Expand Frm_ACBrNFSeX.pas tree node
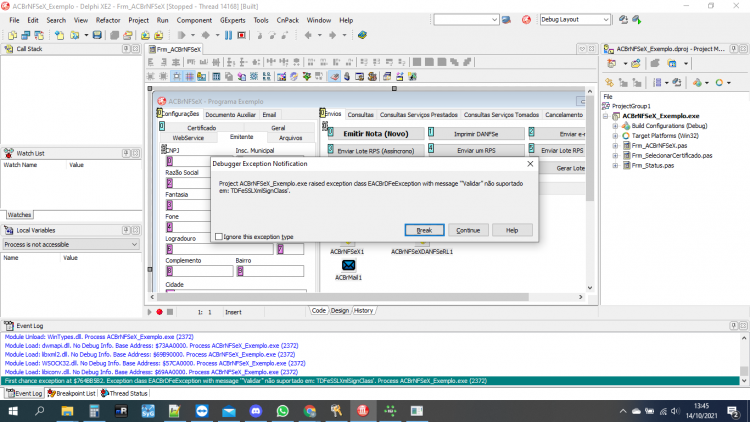This screenshot has height=422, width=750. (x=616, y=145)
